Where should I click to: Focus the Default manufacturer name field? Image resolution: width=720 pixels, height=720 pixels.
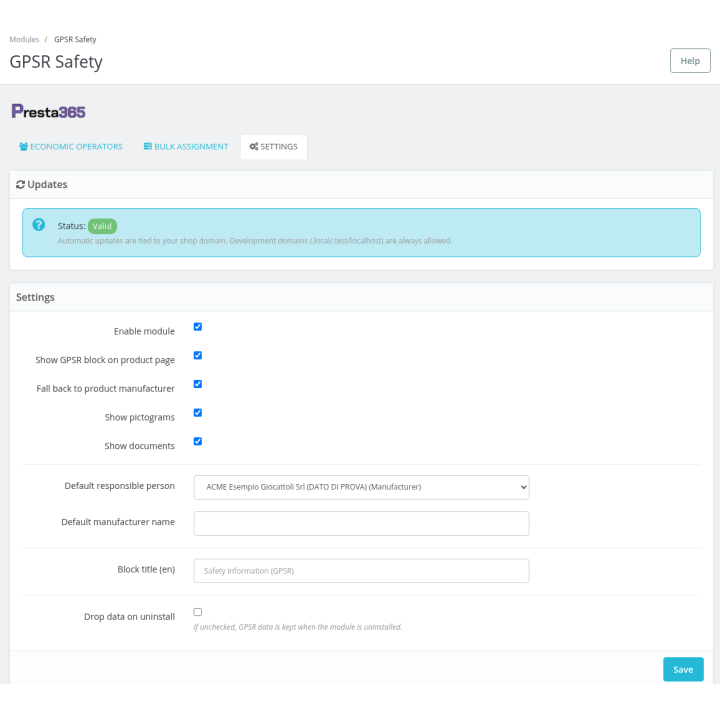click(361, 523)
